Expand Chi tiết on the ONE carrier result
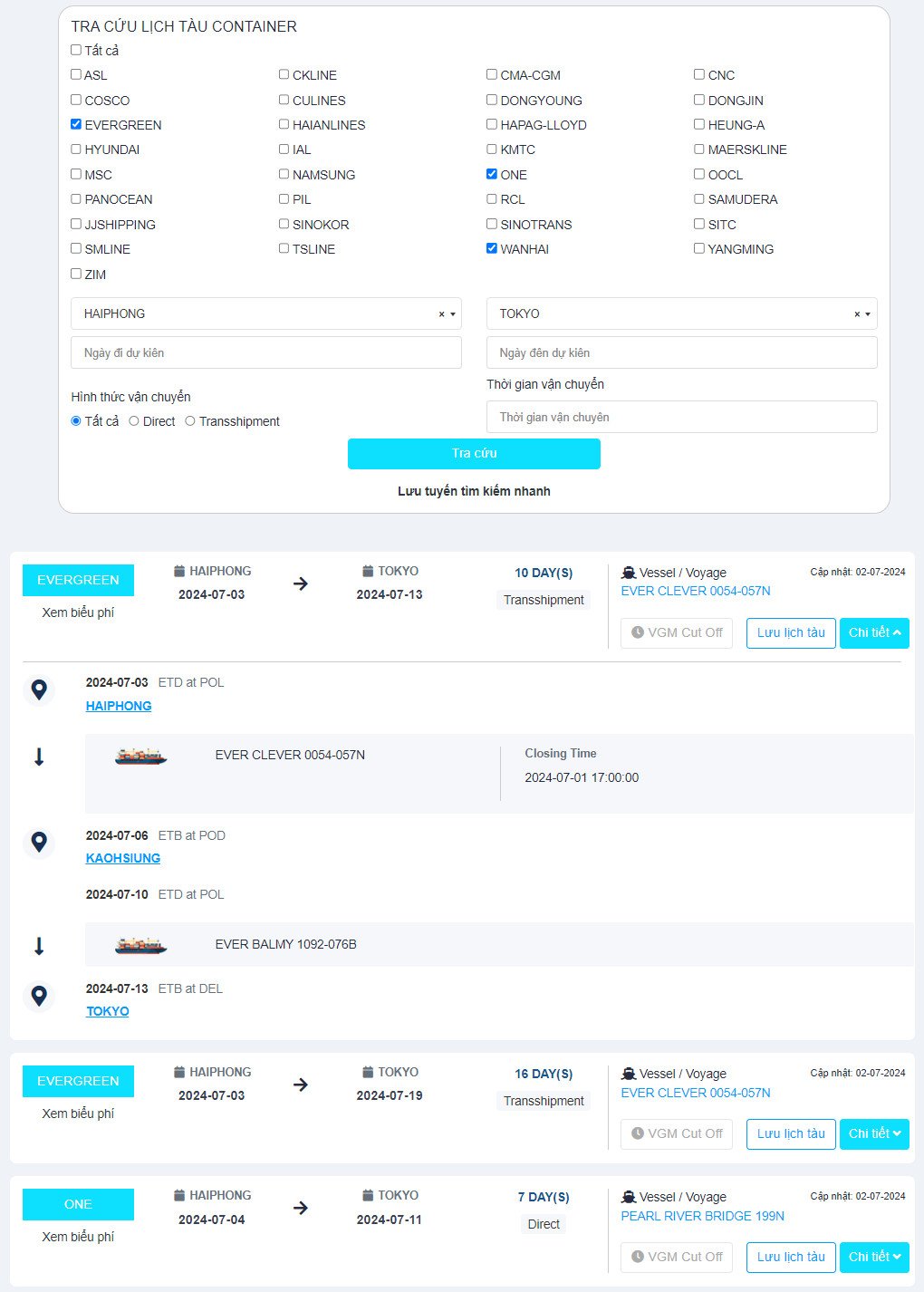 [x=873, y=1257]
